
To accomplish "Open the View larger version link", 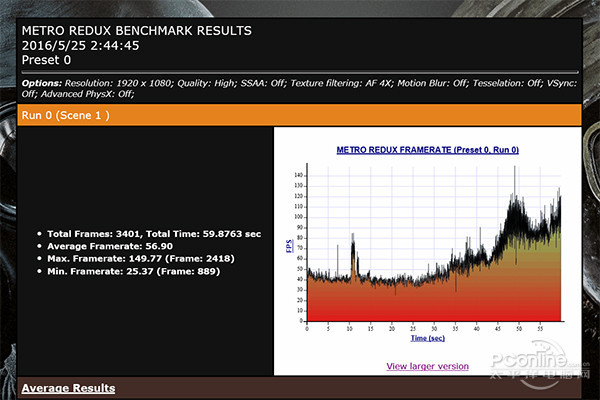I will click(427, 366).
